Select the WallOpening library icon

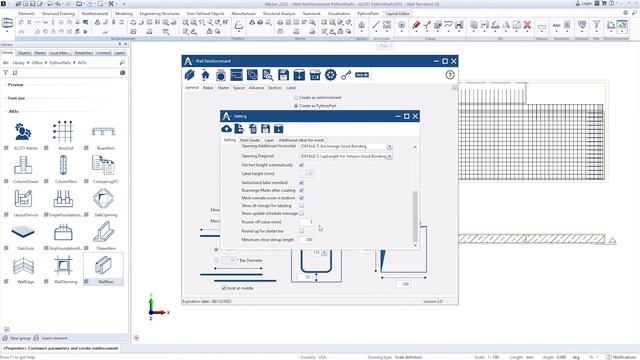click(x=63, y=266)
